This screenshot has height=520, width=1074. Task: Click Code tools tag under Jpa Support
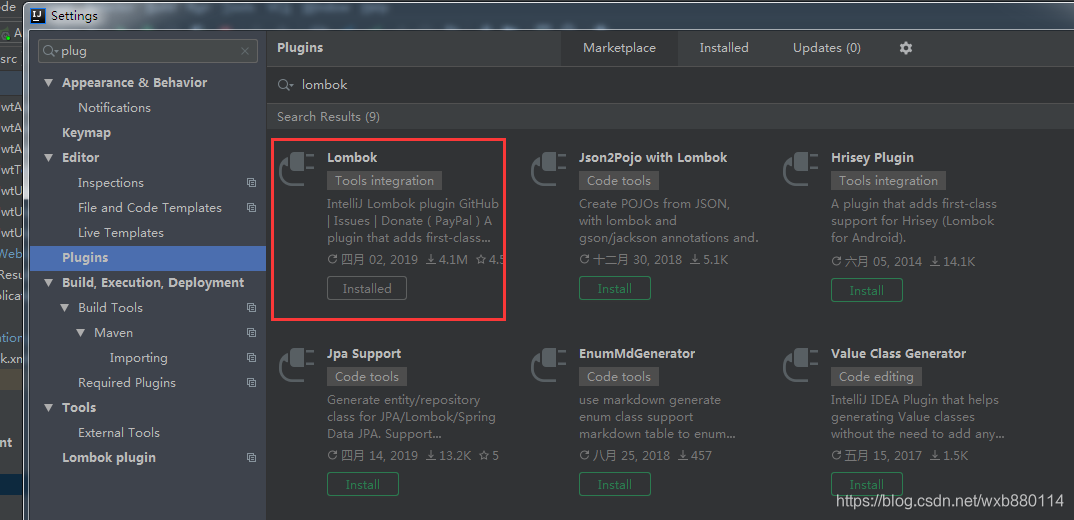pyautogui.click(x=367, y=377)
